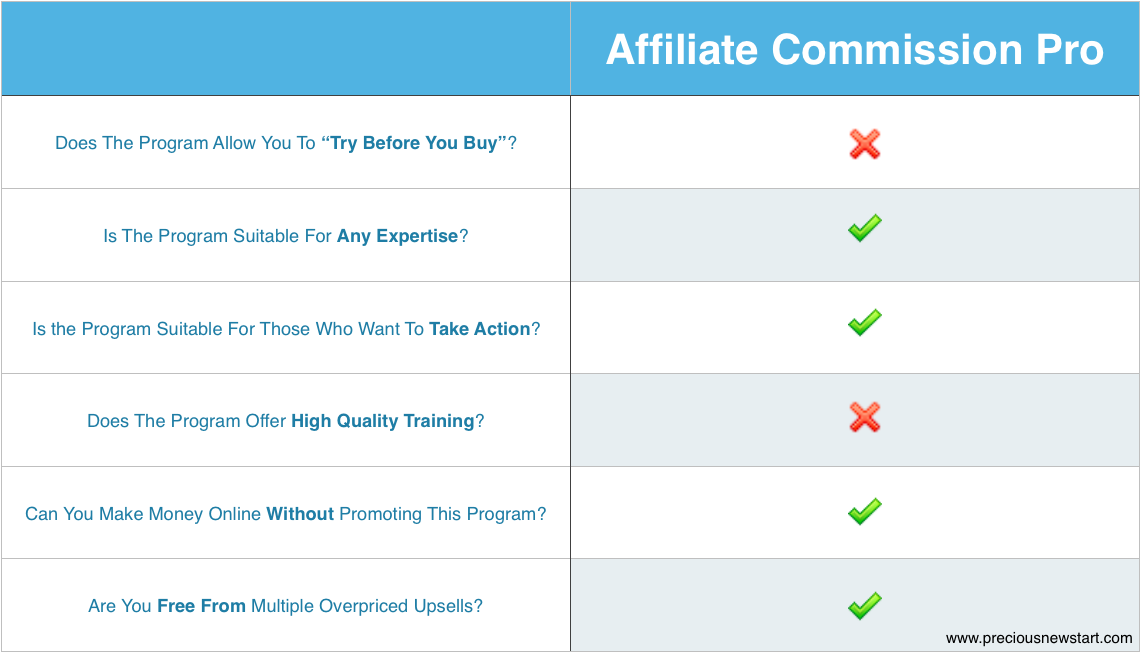This screenshot has width=1141, height=654.
Task: Click the red X for Try Before You Buy
Action: [864, 143]
